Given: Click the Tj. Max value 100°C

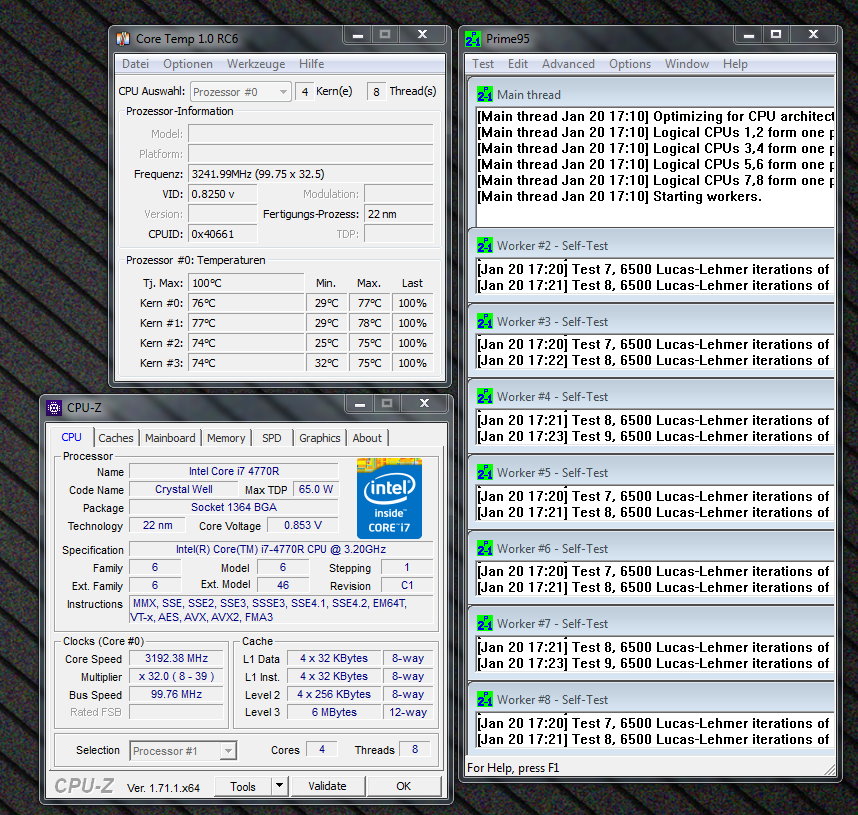Looking at the screenshot, I should 246,283.
